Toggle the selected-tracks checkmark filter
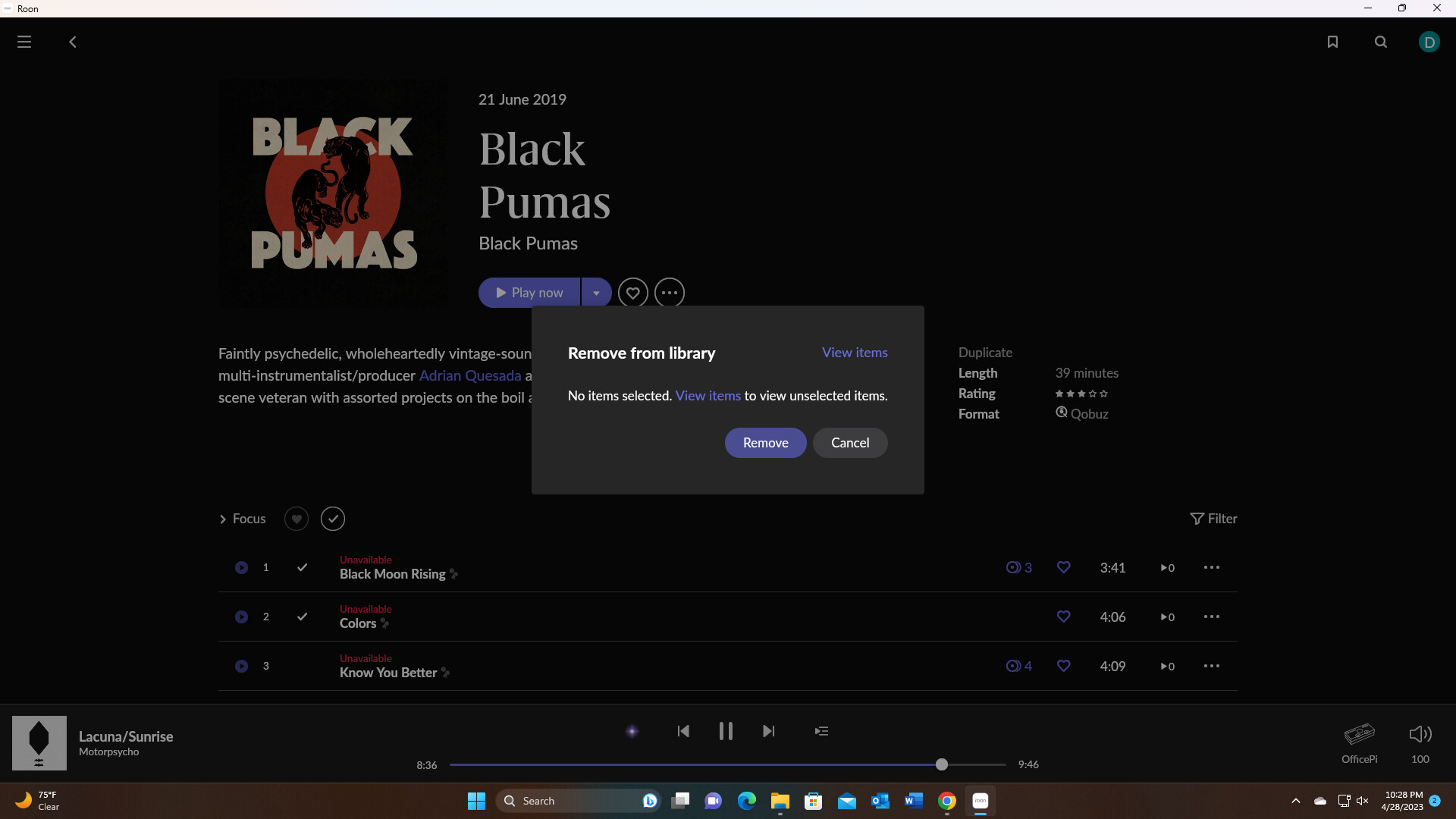The width and height of the screenshot is (1456, 819). [333, 519]
